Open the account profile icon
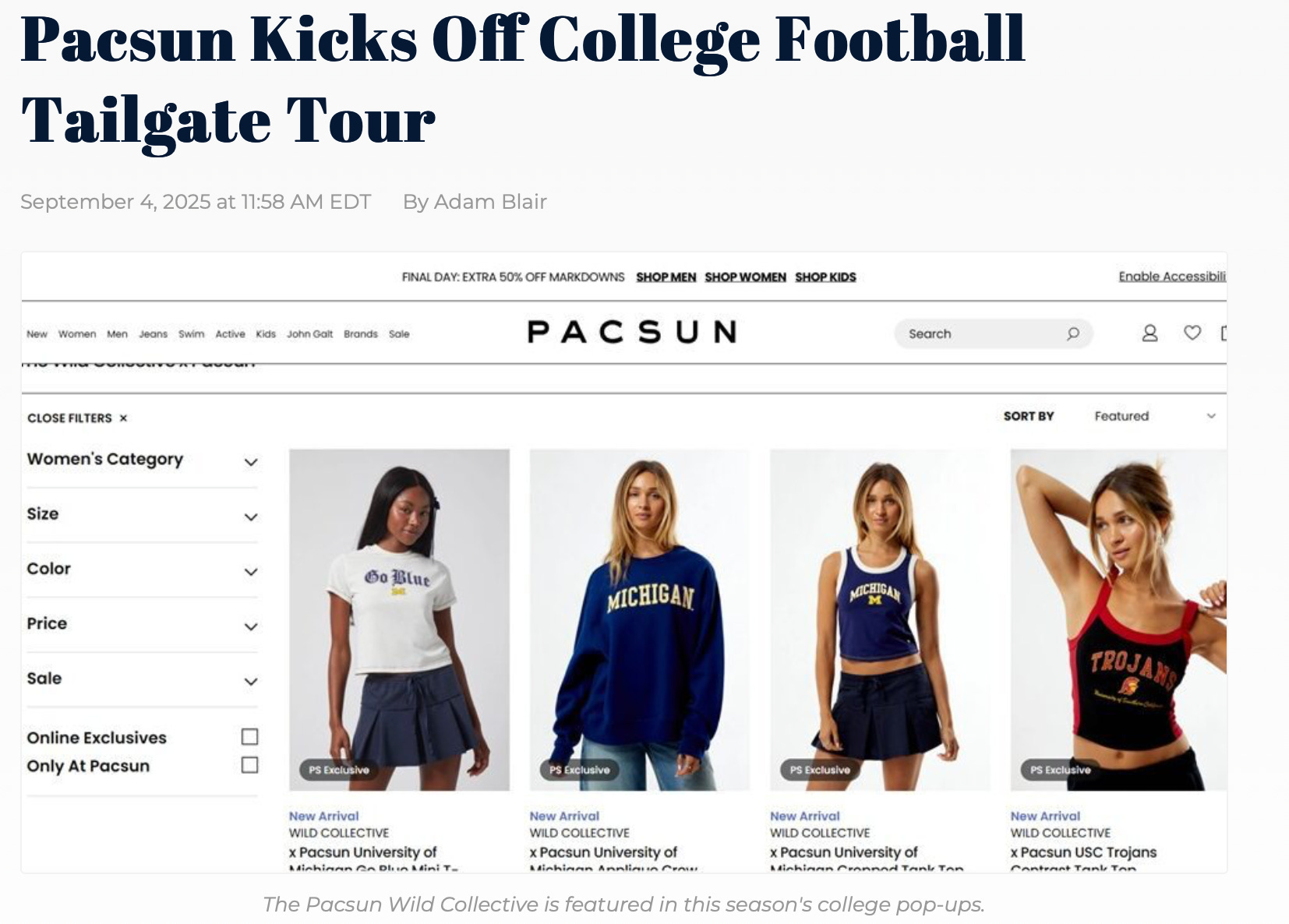 click(1150, 333)
